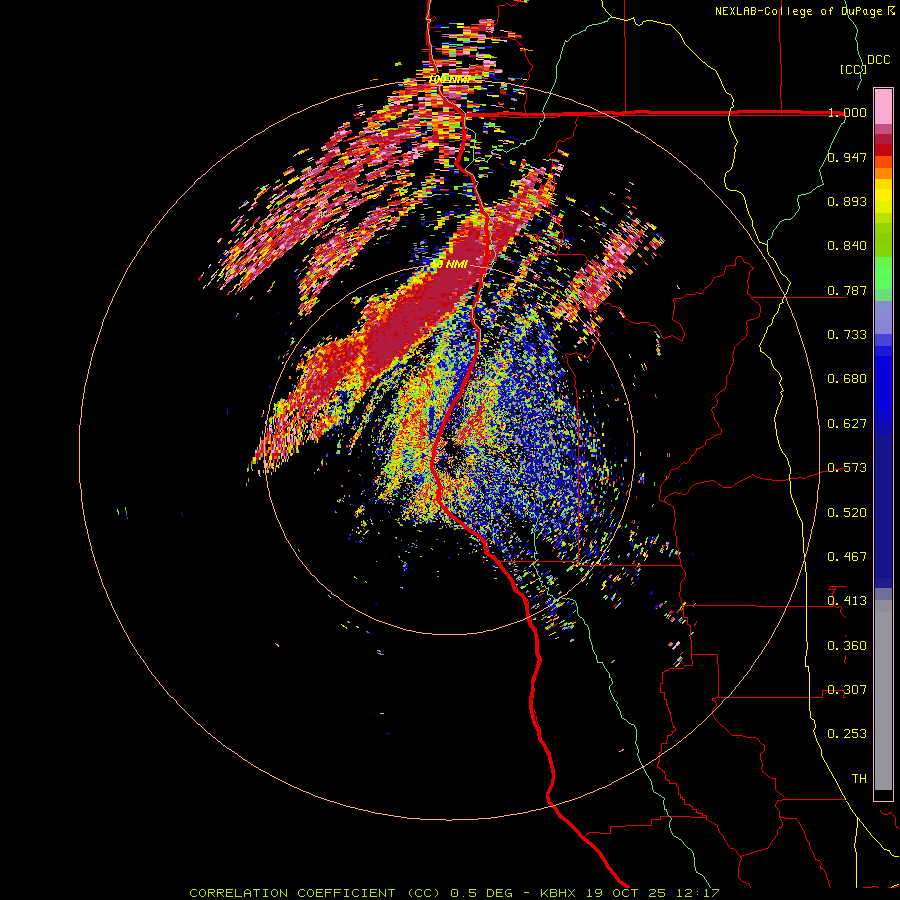Click the 0.573 scale value

click(x=847, y=468)
